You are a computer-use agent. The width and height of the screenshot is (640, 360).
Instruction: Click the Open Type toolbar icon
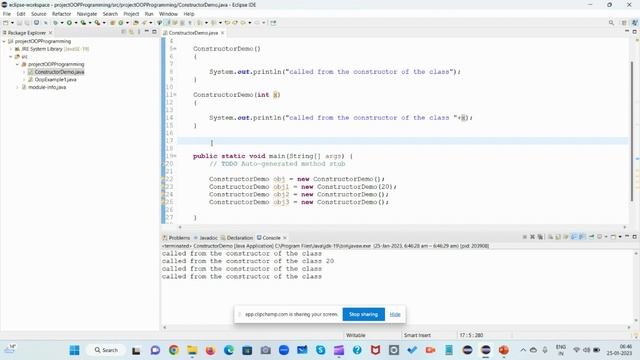tap(135, 23)
